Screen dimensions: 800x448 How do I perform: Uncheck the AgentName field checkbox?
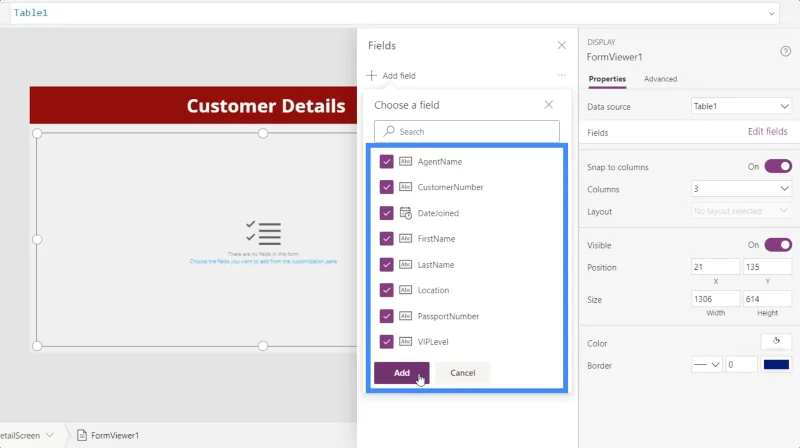pos(386,161)
